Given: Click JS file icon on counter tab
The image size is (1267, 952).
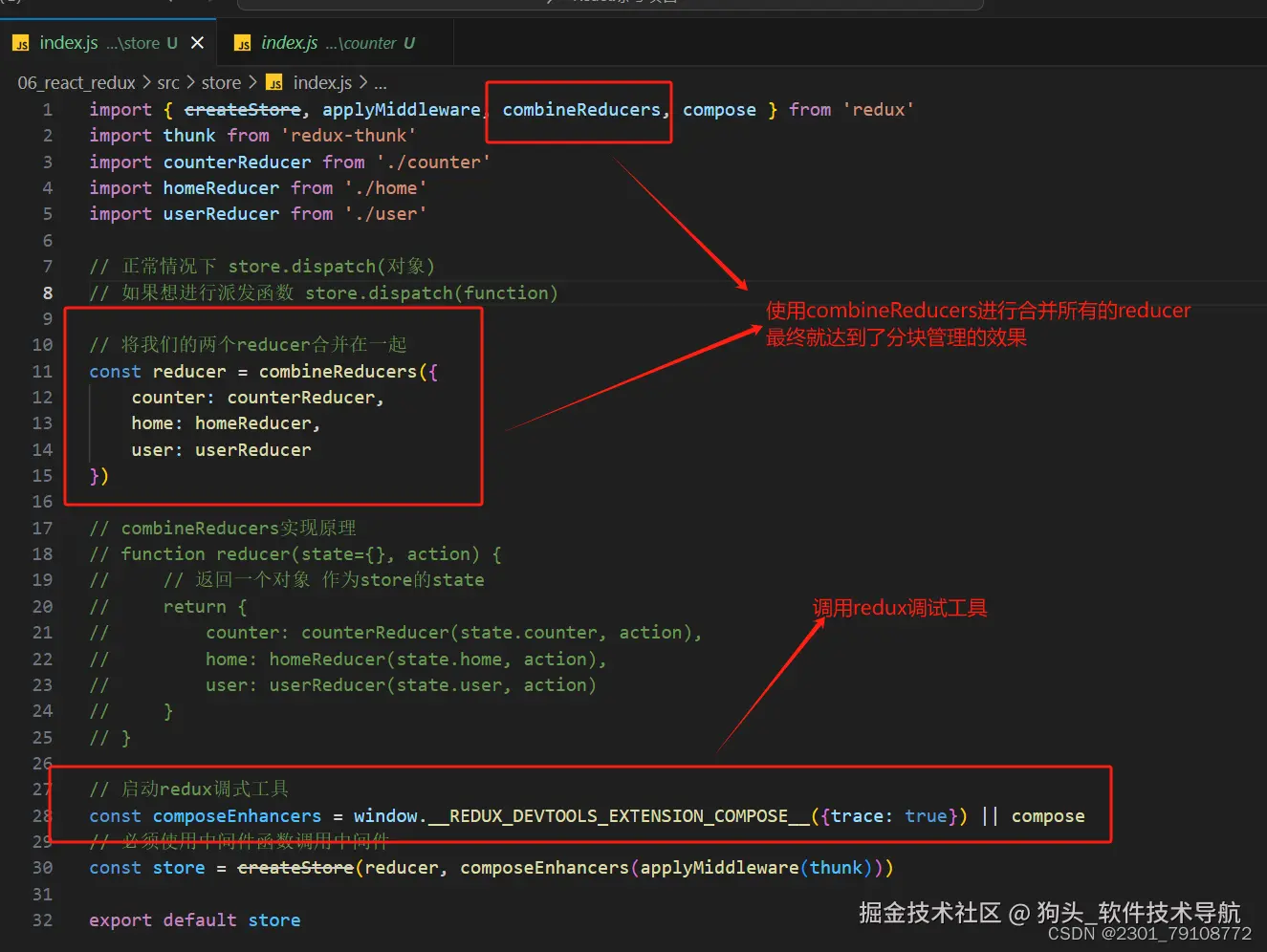Looking at the screenshot, I should click(243, 44).
